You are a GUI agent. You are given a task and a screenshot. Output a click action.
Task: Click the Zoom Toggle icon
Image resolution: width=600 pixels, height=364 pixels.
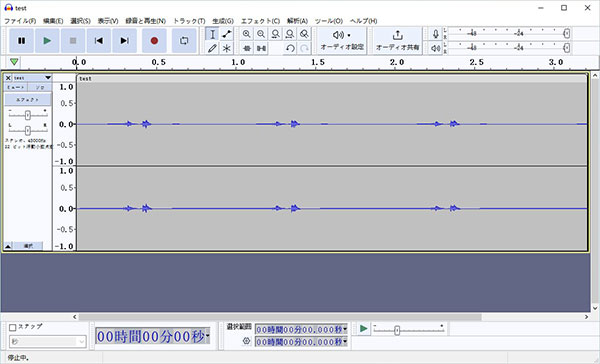[304, 34]
